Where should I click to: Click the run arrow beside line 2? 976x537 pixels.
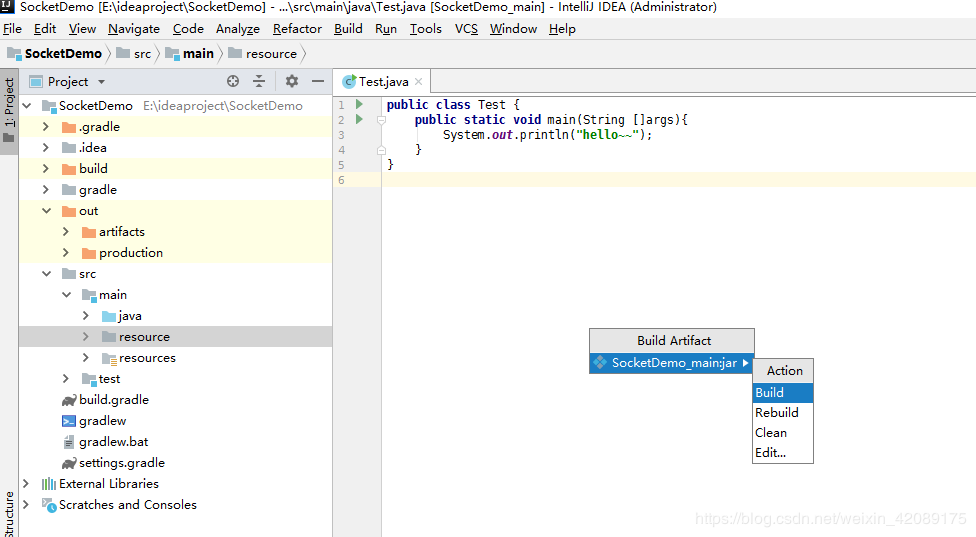click(x=359, y=119)
